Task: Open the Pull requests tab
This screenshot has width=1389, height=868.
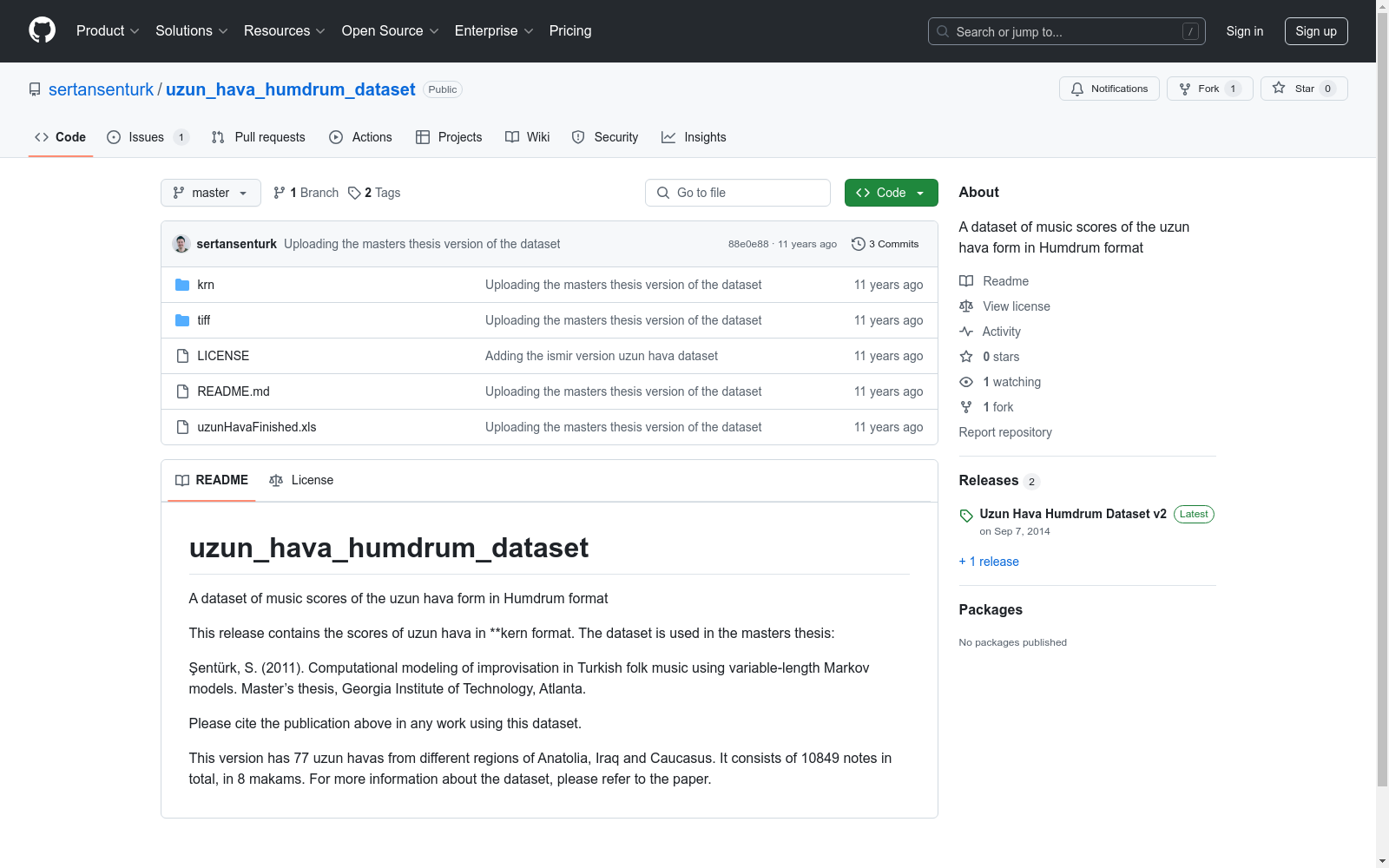Action: 258,137
